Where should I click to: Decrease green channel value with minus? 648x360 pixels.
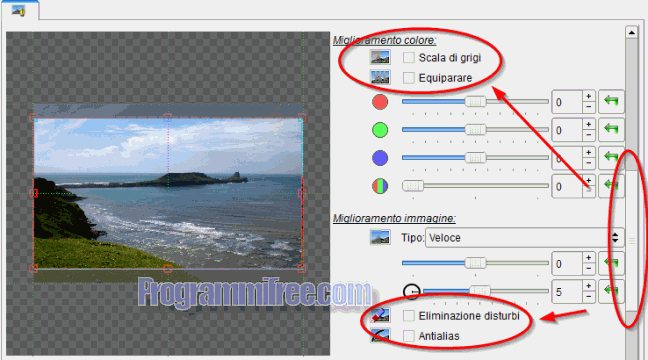pyautogui.click(x=588, y=135)
